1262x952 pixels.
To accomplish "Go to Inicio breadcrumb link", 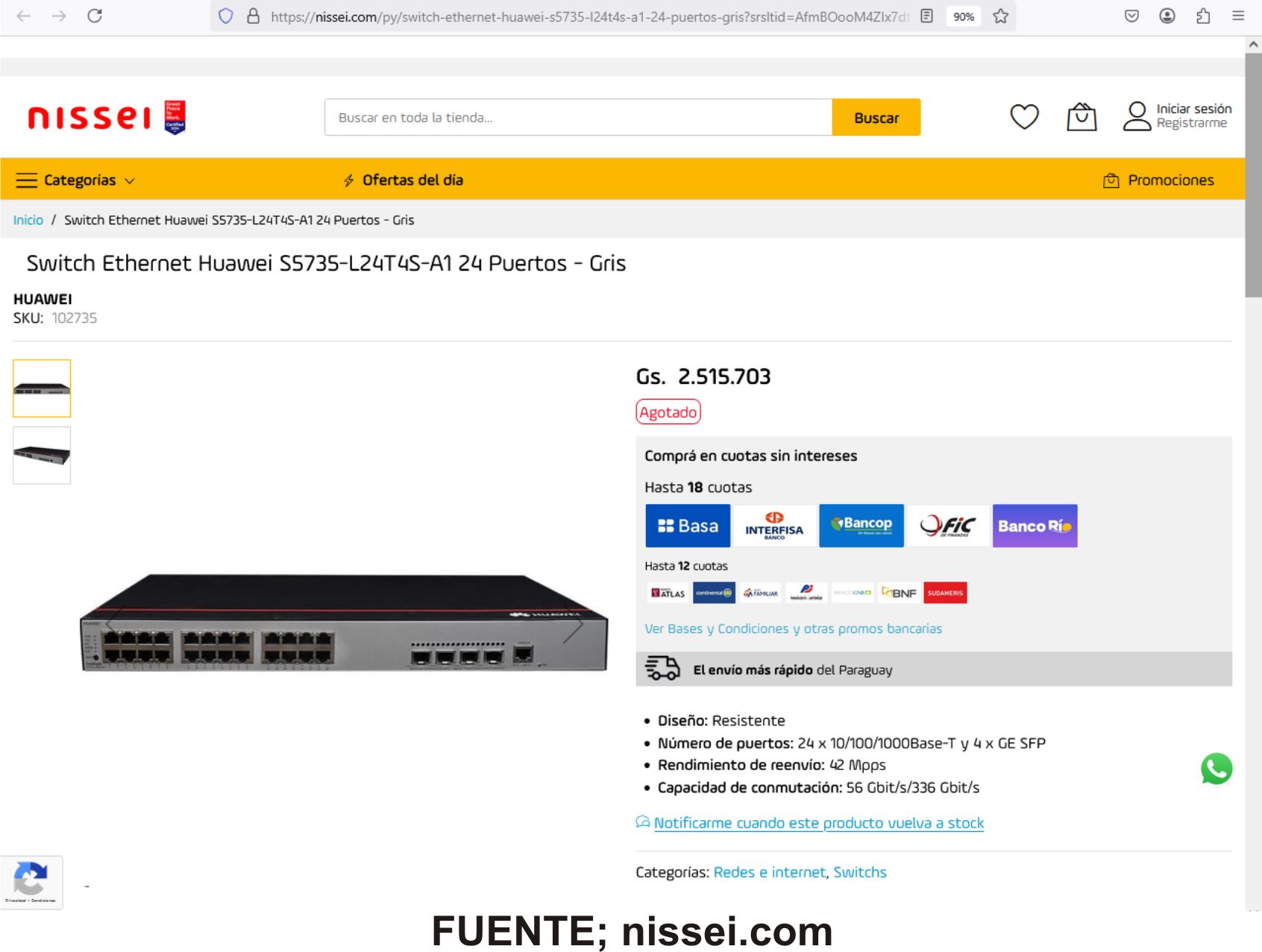I will click(x=28, y=220).
